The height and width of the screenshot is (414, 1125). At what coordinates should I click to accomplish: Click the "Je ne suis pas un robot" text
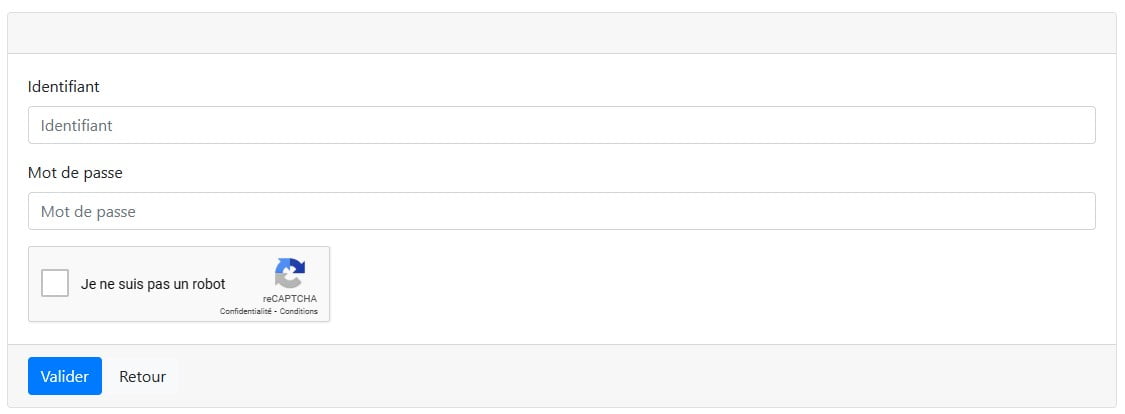153,284
